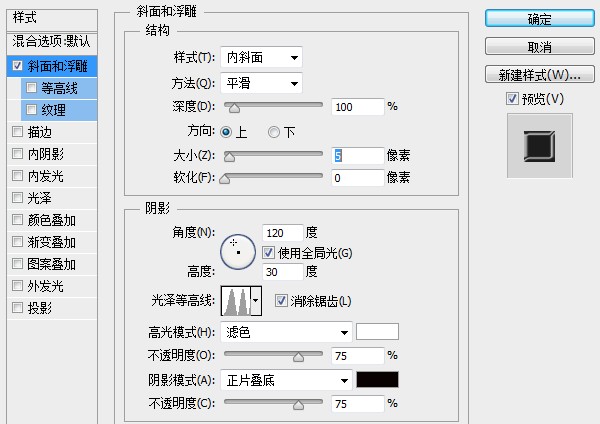Click the 高度 field showing 30
The width and height of the screenshot is (600, 424).
pos(283,272)
